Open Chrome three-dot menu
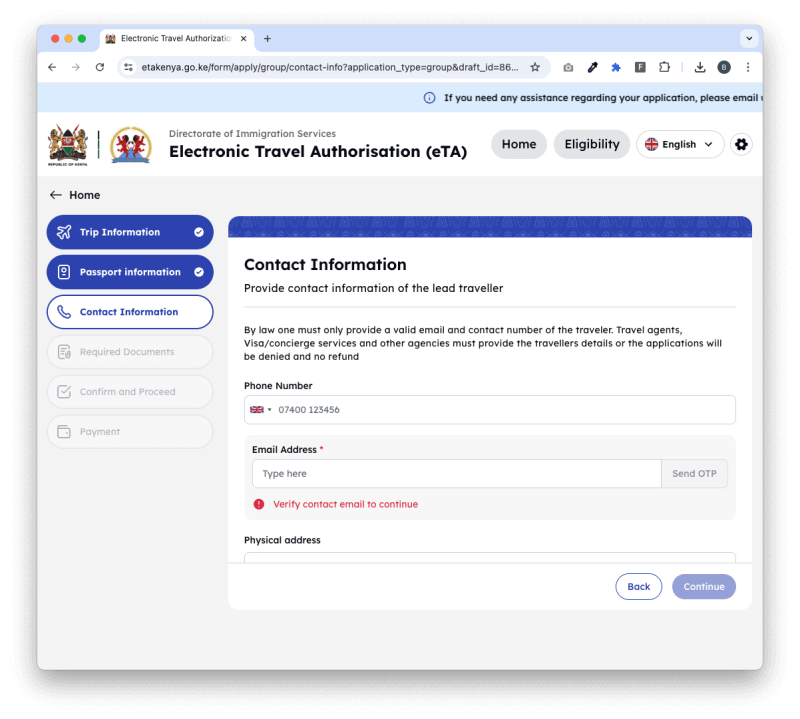Viewport: 800px width, 719px height. 748,67
